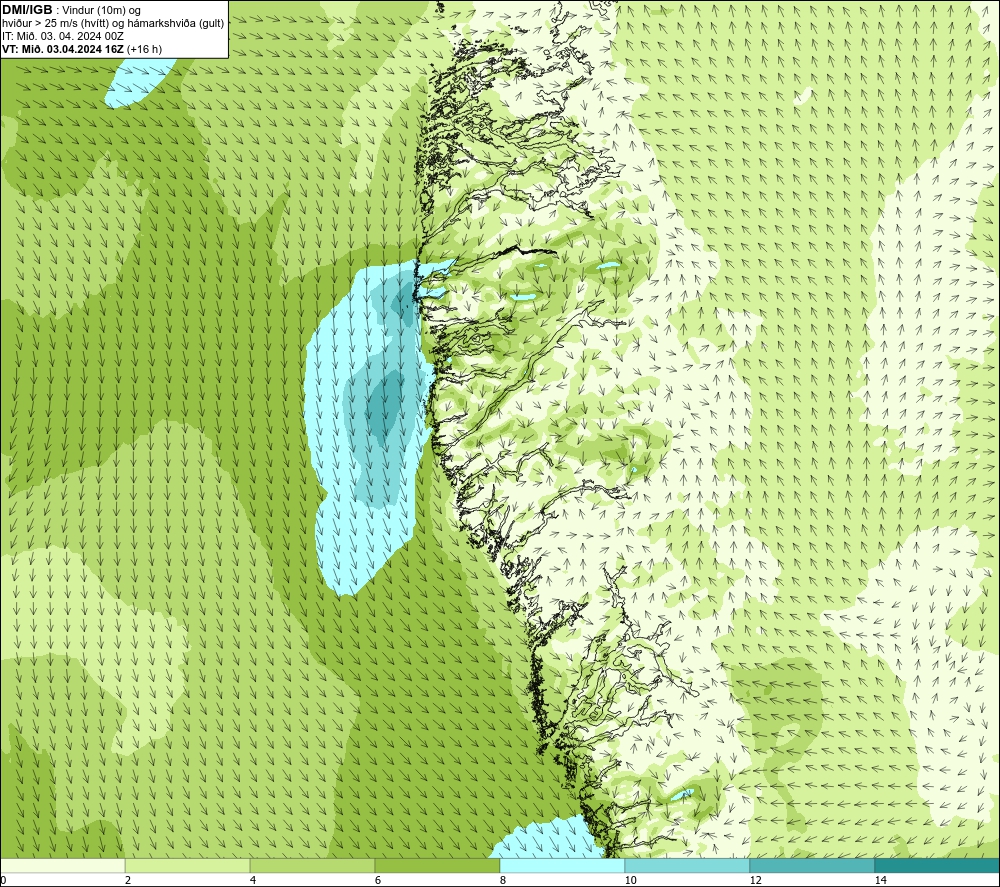1000x887 pixels.
Task: Click the '4' scale label
Action: pyautogui.click(x=253, y=880)
